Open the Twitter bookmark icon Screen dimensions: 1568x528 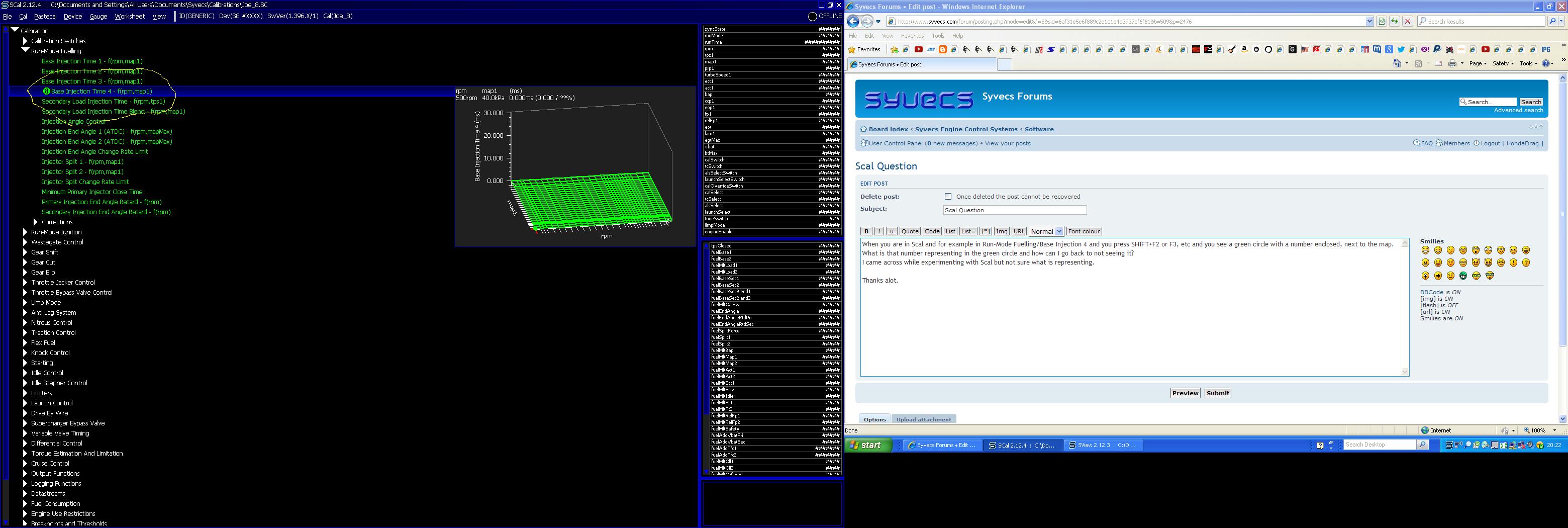coord(1401,49)
